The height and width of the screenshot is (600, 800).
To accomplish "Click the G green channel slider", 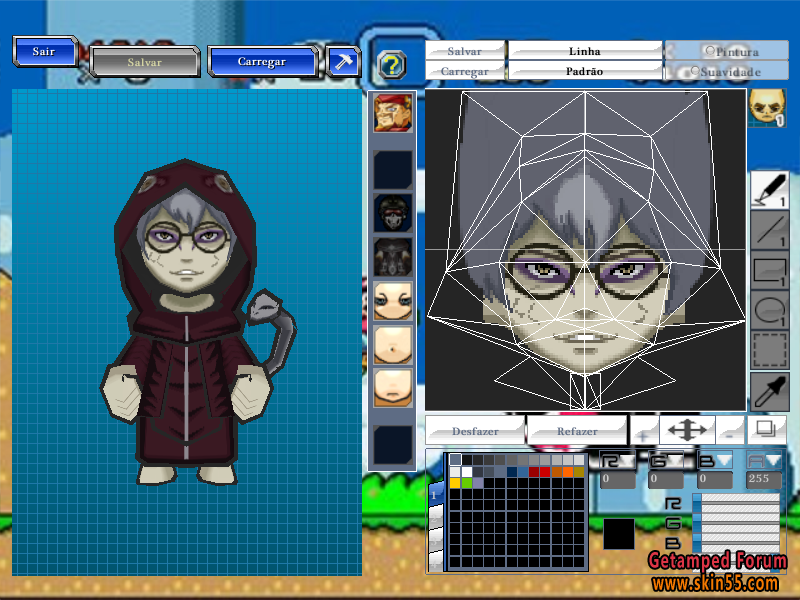I will (737, 523).
